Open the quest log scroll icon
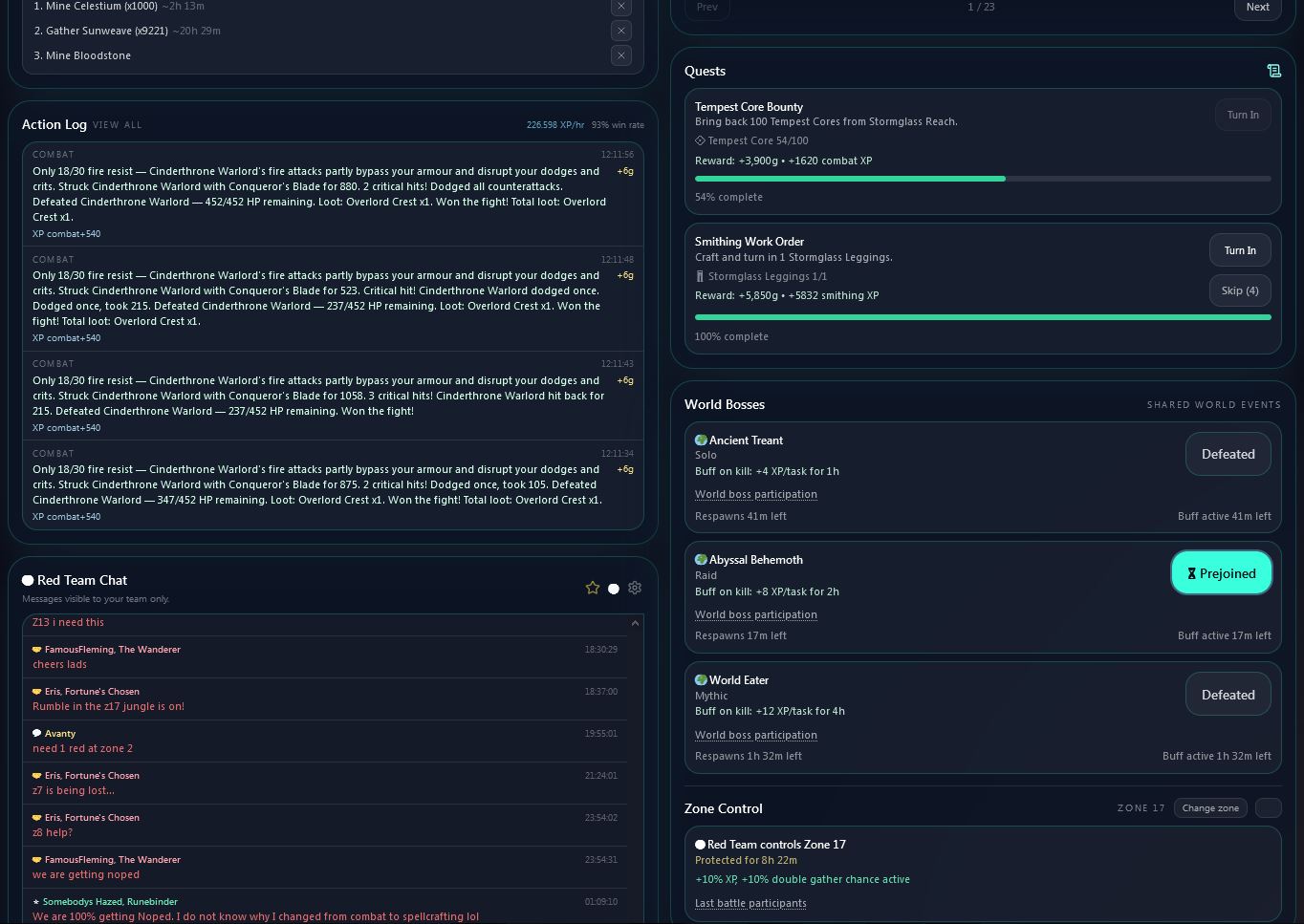 click(1273, 71)
